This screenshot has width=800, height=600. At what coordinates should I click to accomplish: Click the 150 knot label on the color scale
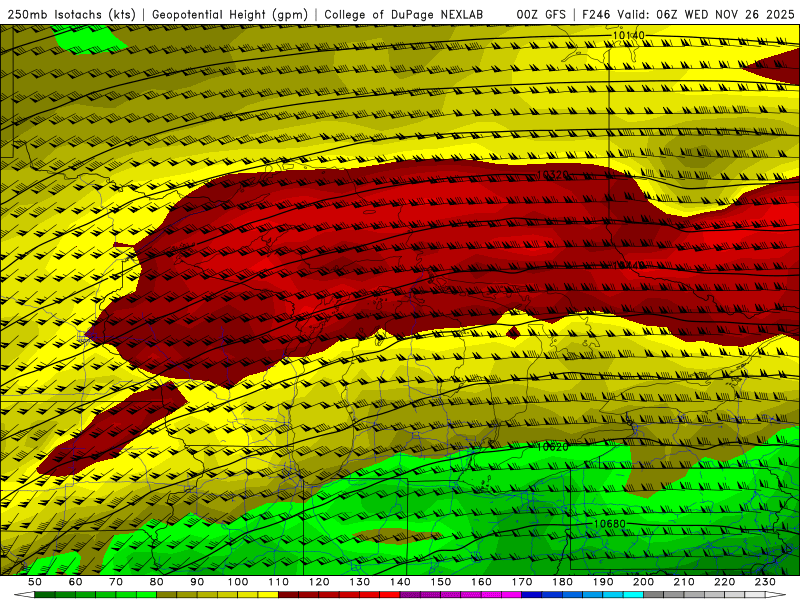coord(440,582)
